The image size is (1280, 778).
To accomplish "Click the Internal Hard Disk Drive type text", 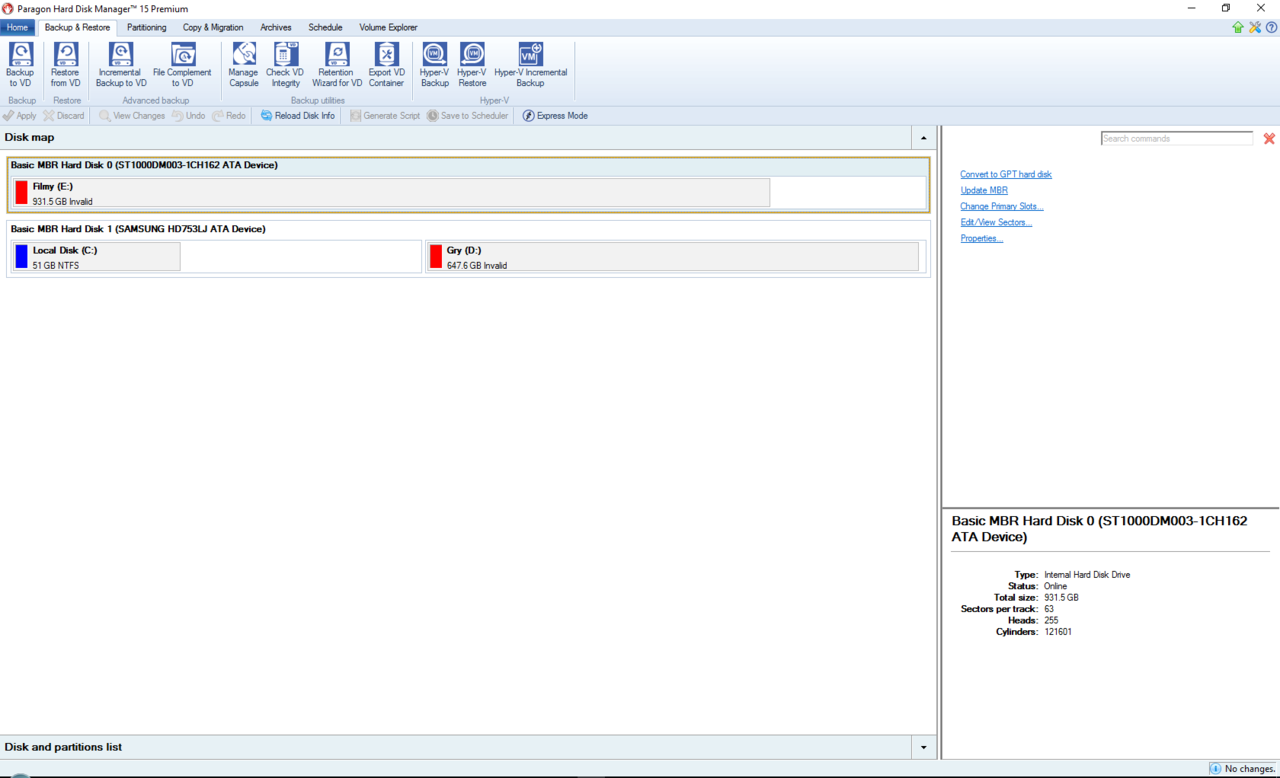I will 1087,575.
